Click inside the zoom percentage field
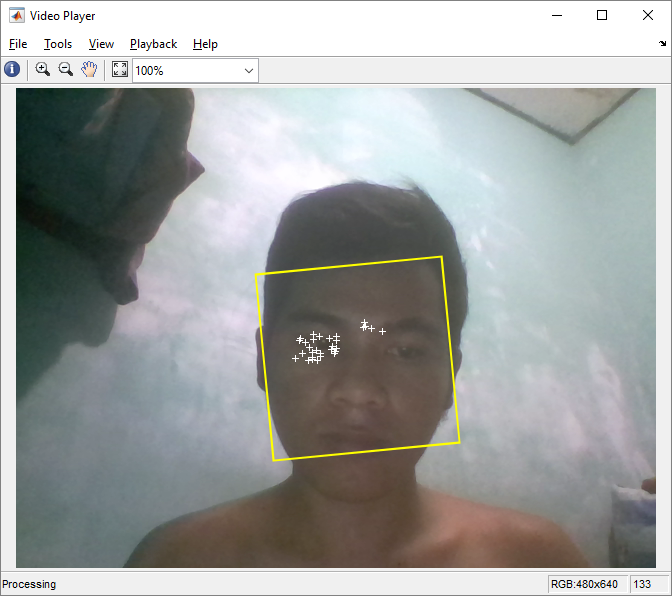 tap(184, 71)
